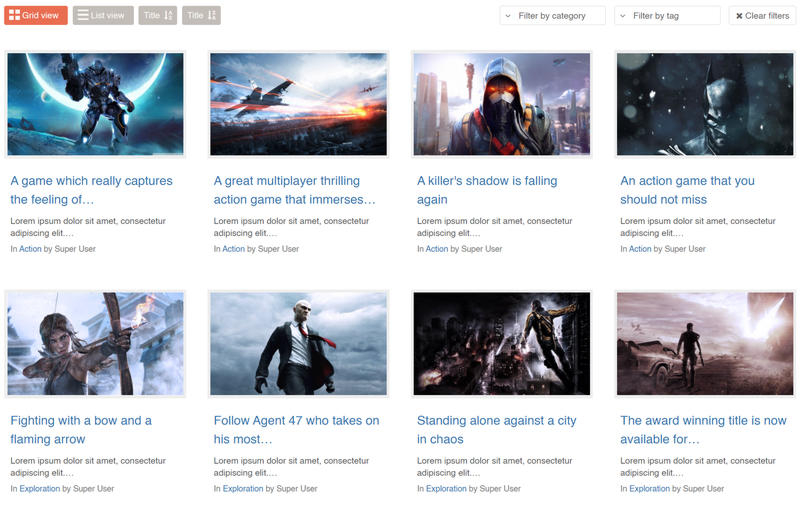Open 'A great multiplayer thrilling action game' article

[x=294, y=190]
